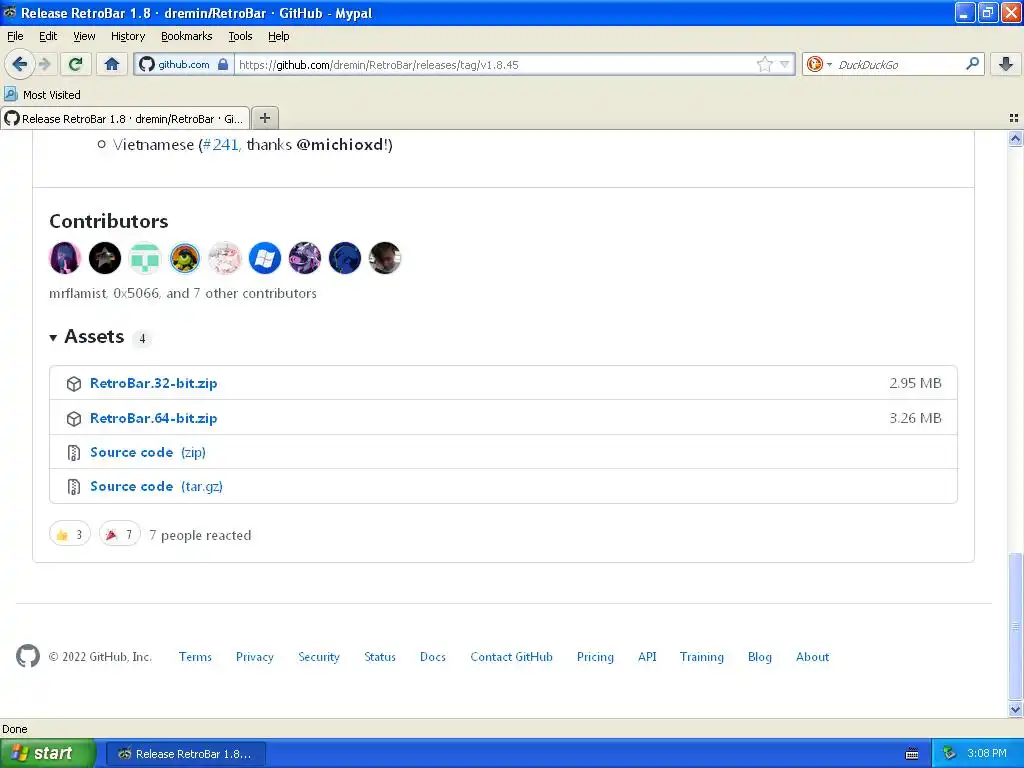Toggle the party popper reaction
This screenshot has width=1024, height=768.
point(120,535)
